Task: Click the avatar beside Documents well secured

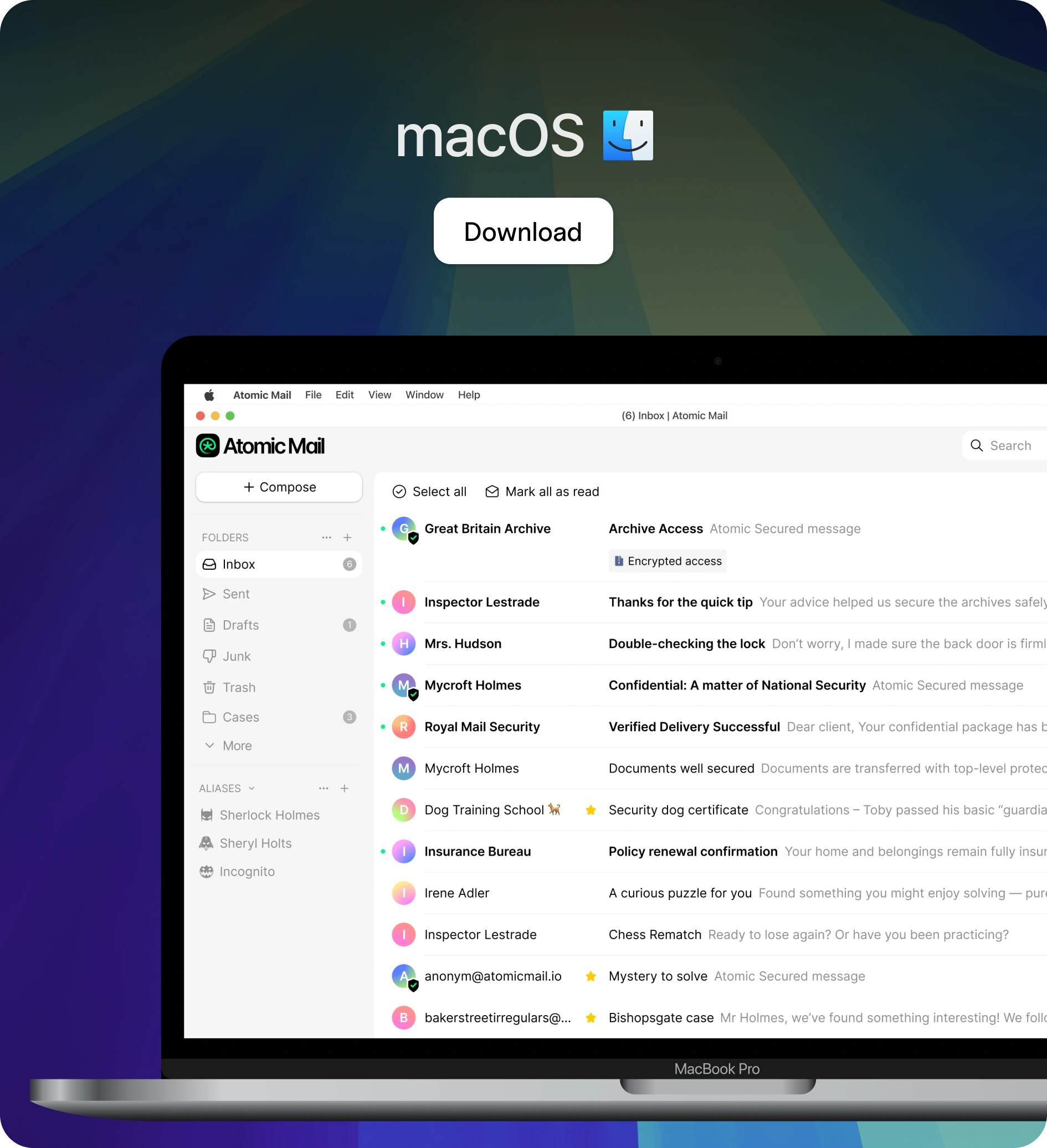Action: tap(404, 768)
